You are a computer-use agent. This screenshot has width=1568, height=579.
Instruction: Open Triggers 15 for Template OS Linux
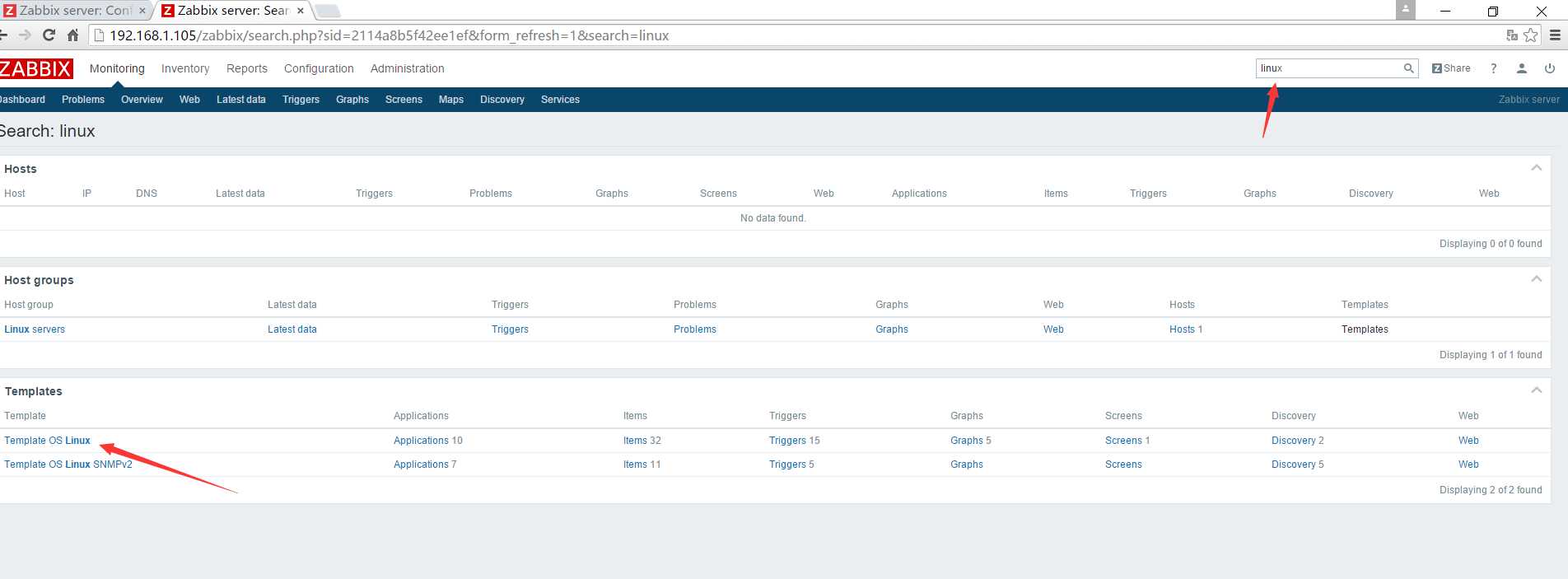[794, 441]
